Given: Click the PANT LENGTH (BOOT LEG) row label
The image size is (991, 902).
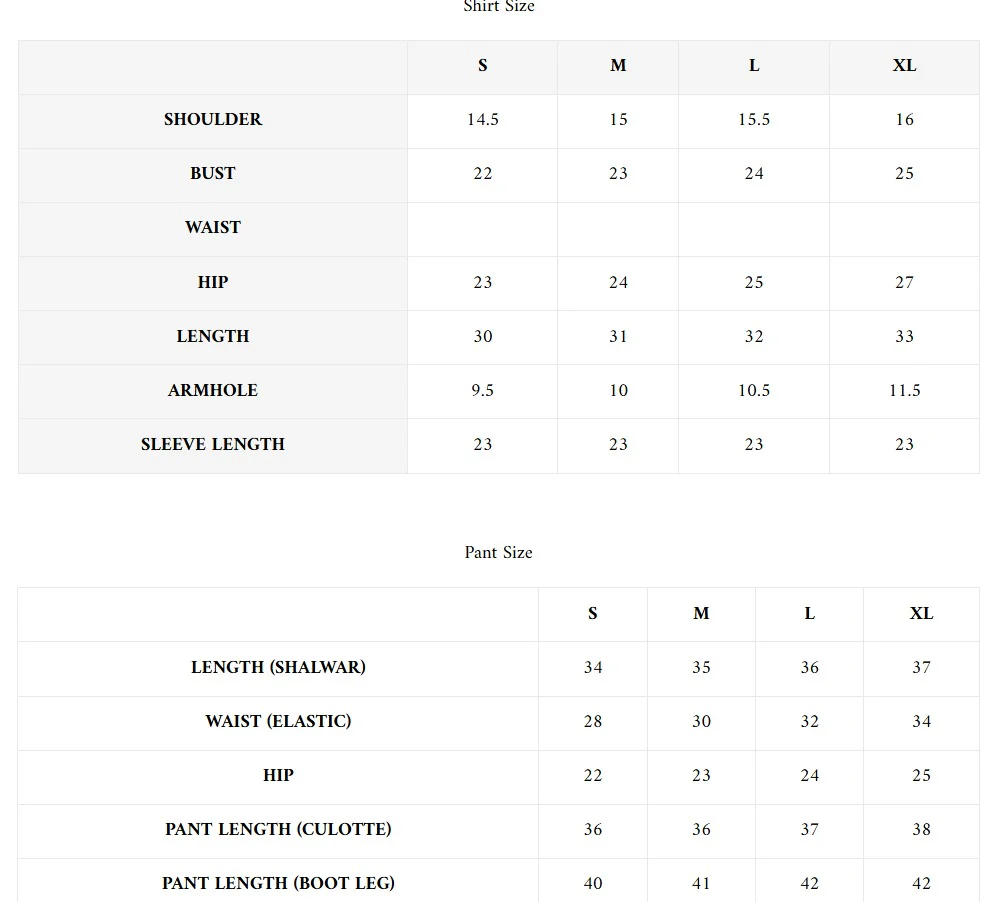Looking at the screenshot, I should [278, 884].
